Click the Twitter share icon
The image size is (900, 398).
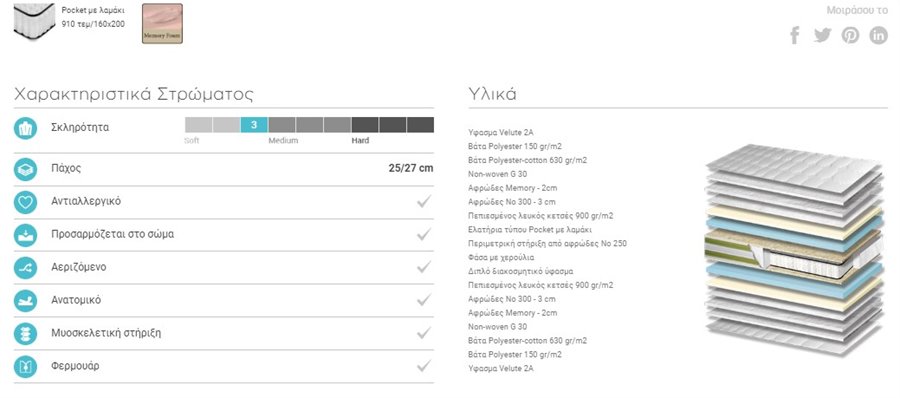(823, 35)
